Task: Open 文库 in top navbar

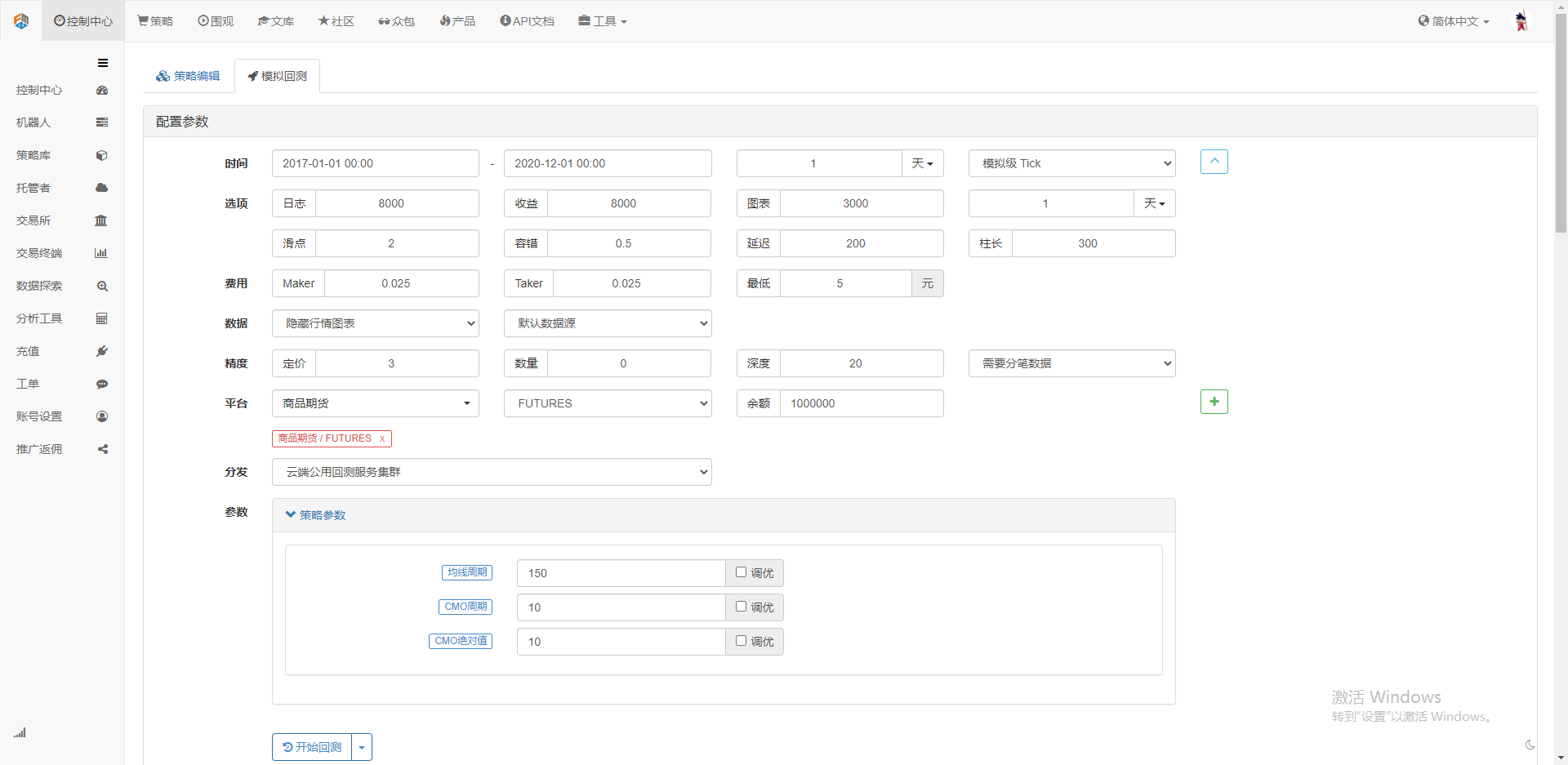Action: pyautogui.click(x=276, y=21)
